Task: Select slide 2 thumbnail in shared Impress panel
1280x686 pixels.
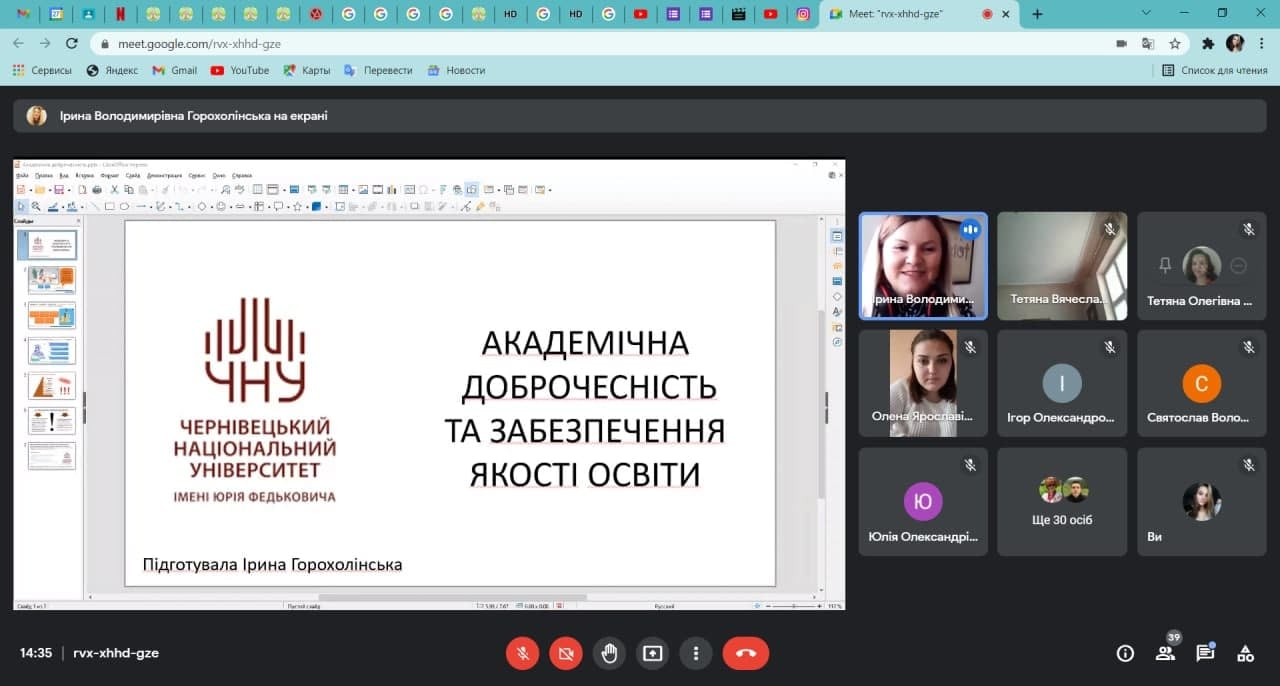Action: [52, 280]
